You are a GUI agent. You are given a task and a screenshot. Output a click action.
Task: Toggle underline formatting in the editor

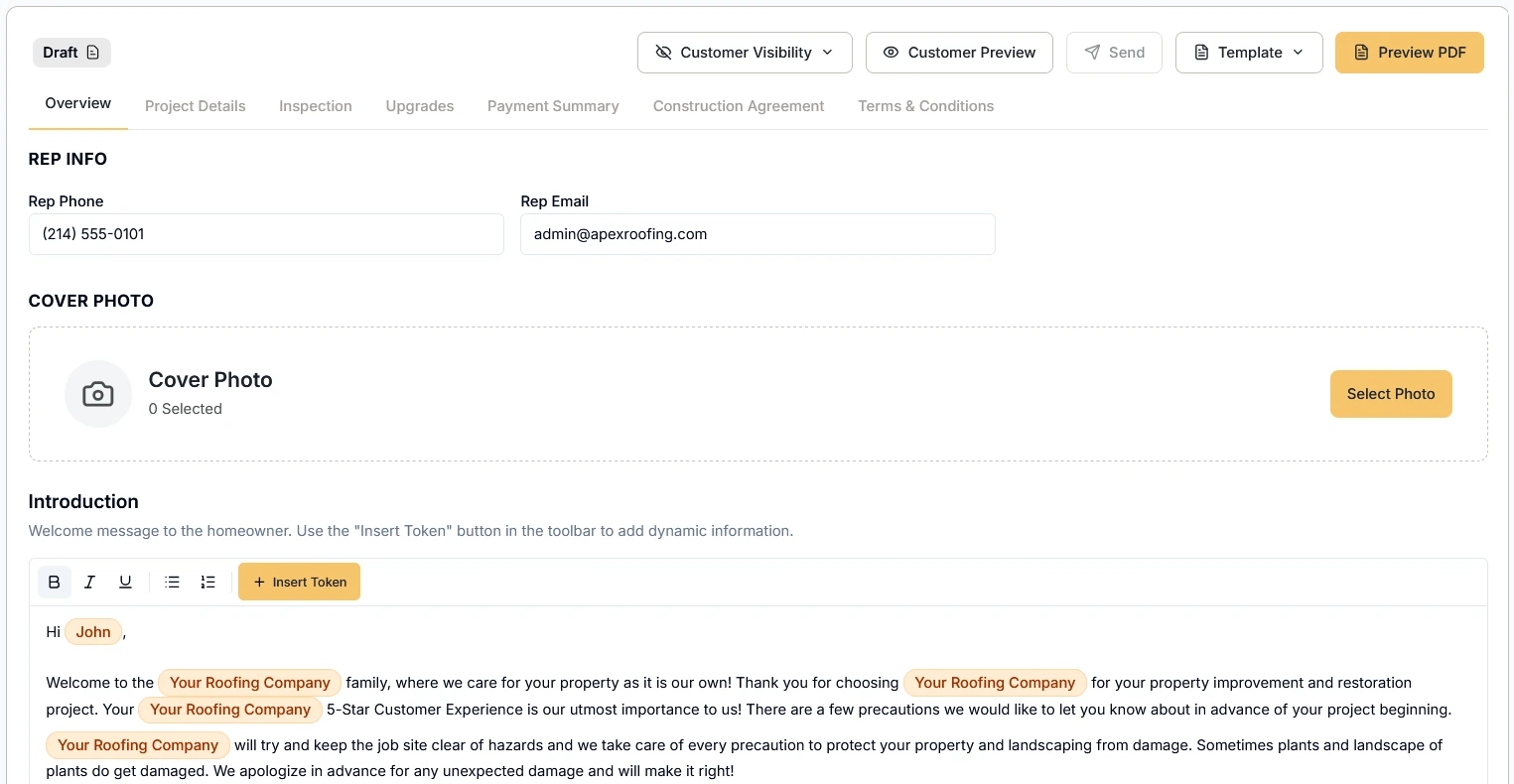pyautogui.click(x=125, y=583)
